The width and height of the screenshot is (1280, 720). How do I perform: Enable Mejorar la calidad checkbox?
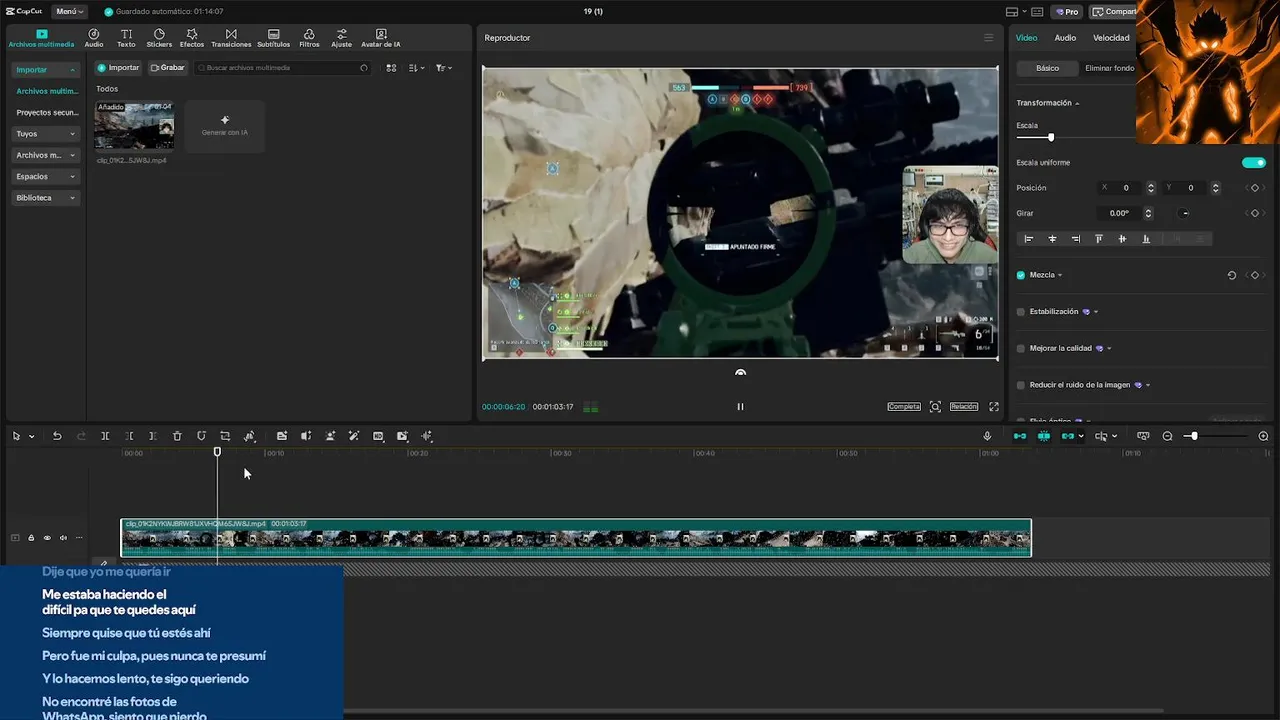(1021, 348)
